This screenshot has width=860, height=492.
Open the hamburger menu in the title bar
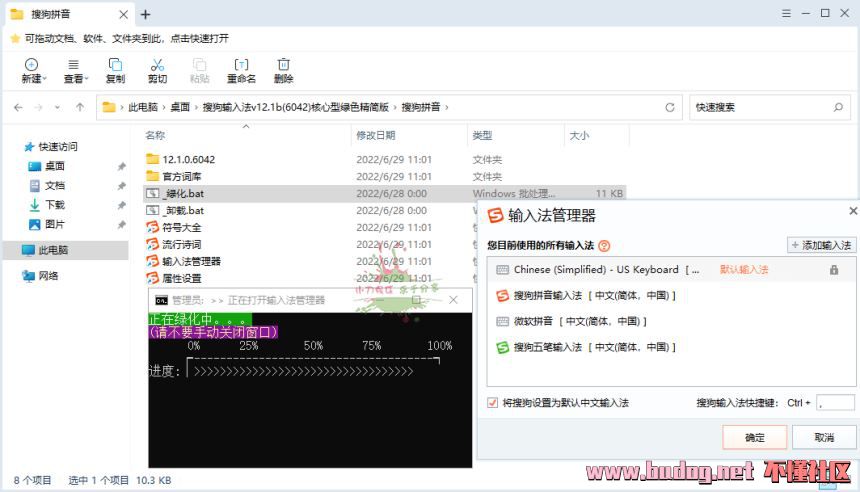pyautogui.click(x=786, y=14)
